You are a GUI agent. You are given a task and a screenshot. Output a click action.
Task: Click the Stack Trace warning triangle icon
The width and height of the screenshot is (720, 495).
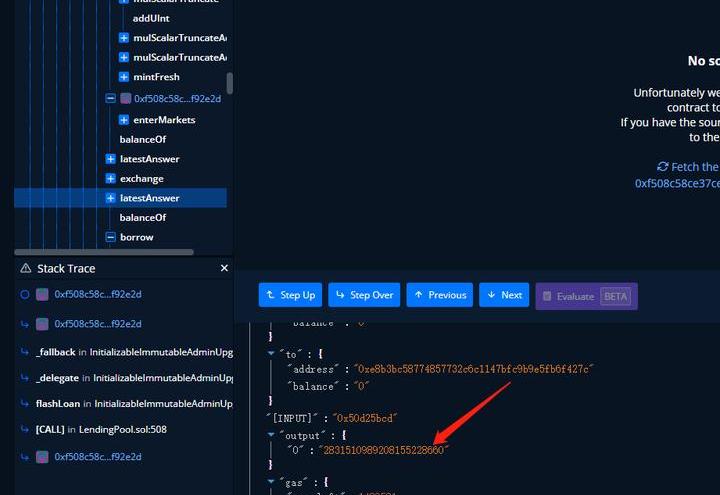click(25, 268)
